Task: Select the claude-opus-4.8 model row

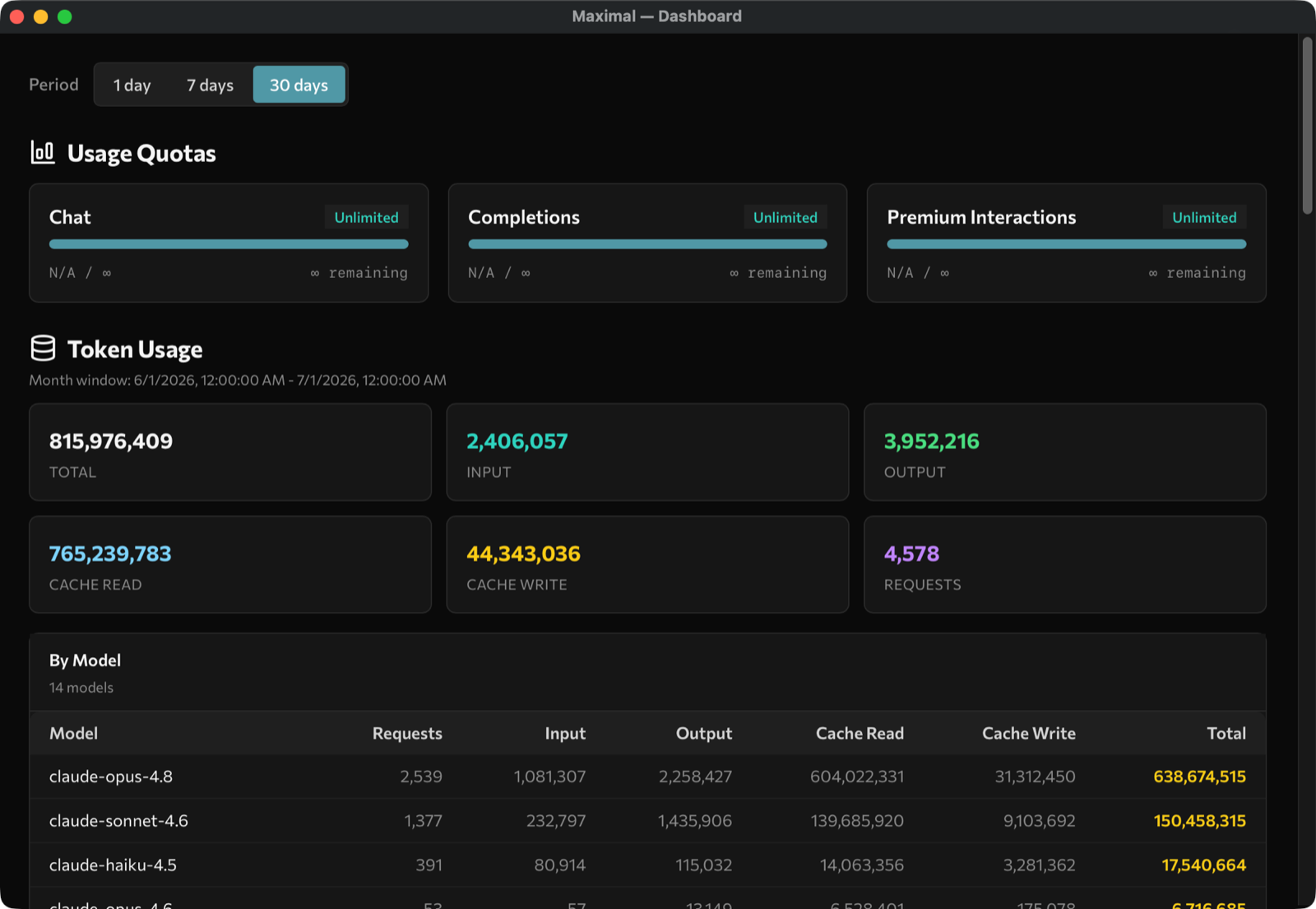Action: [647, 777]
